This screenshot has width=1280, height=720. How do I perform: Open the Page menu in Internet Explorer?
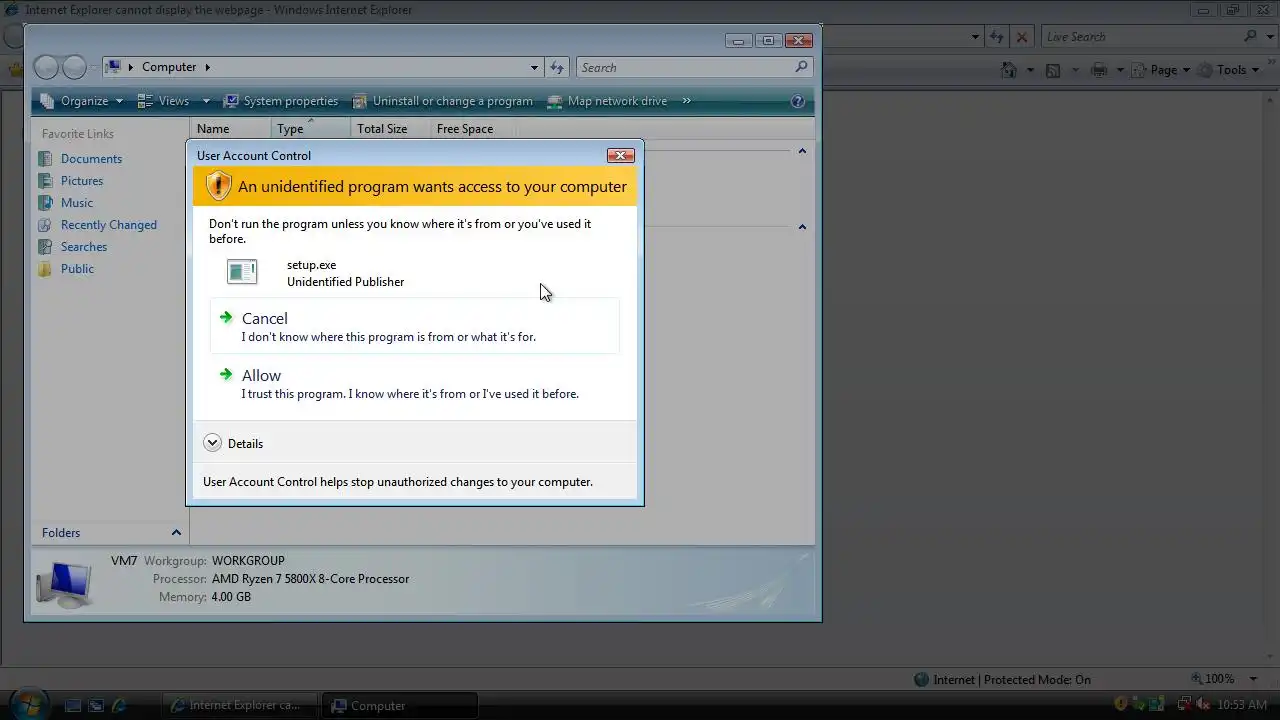tap(1162, 70)
